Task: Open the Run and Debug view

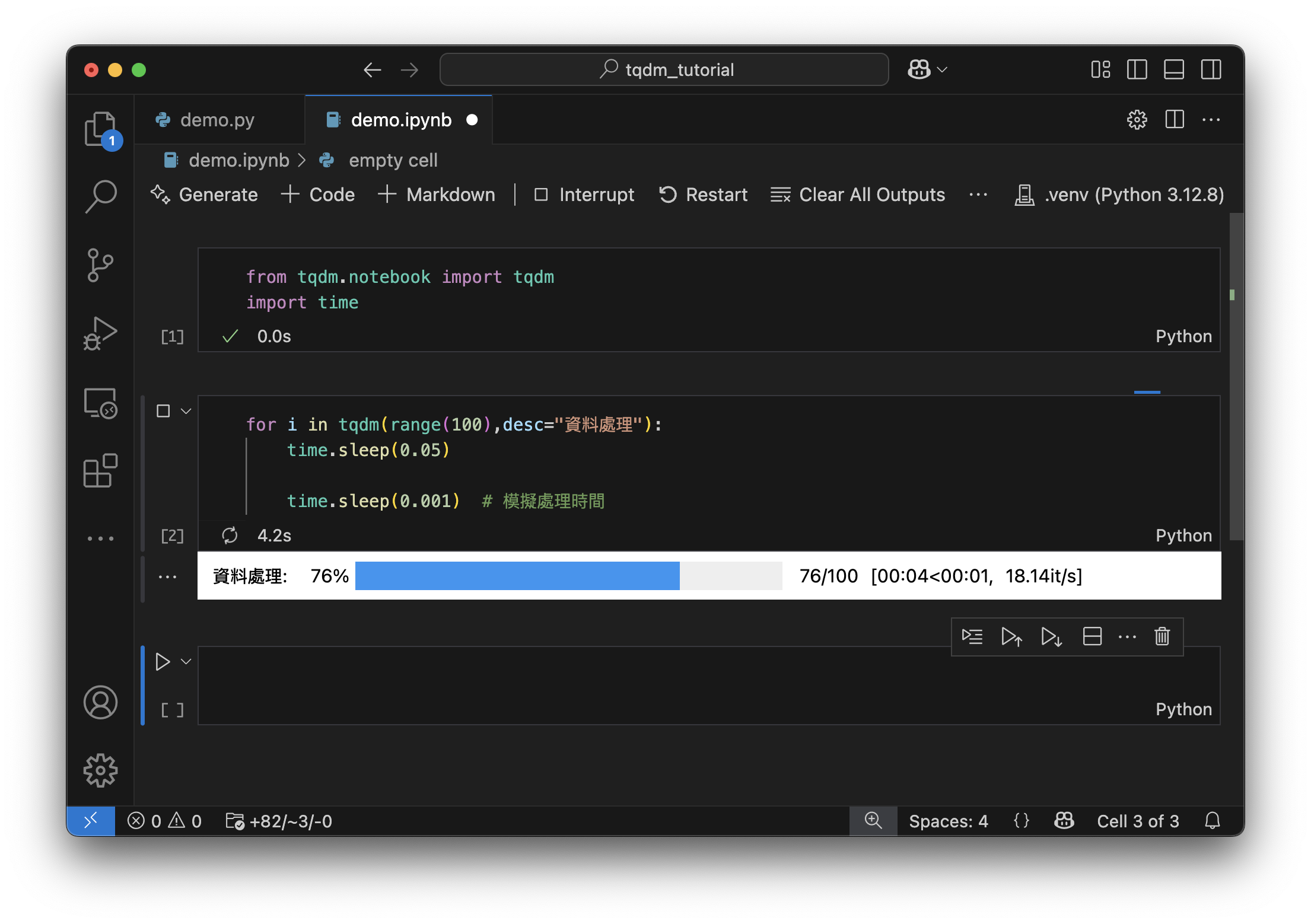Action: tap(101, 334)
